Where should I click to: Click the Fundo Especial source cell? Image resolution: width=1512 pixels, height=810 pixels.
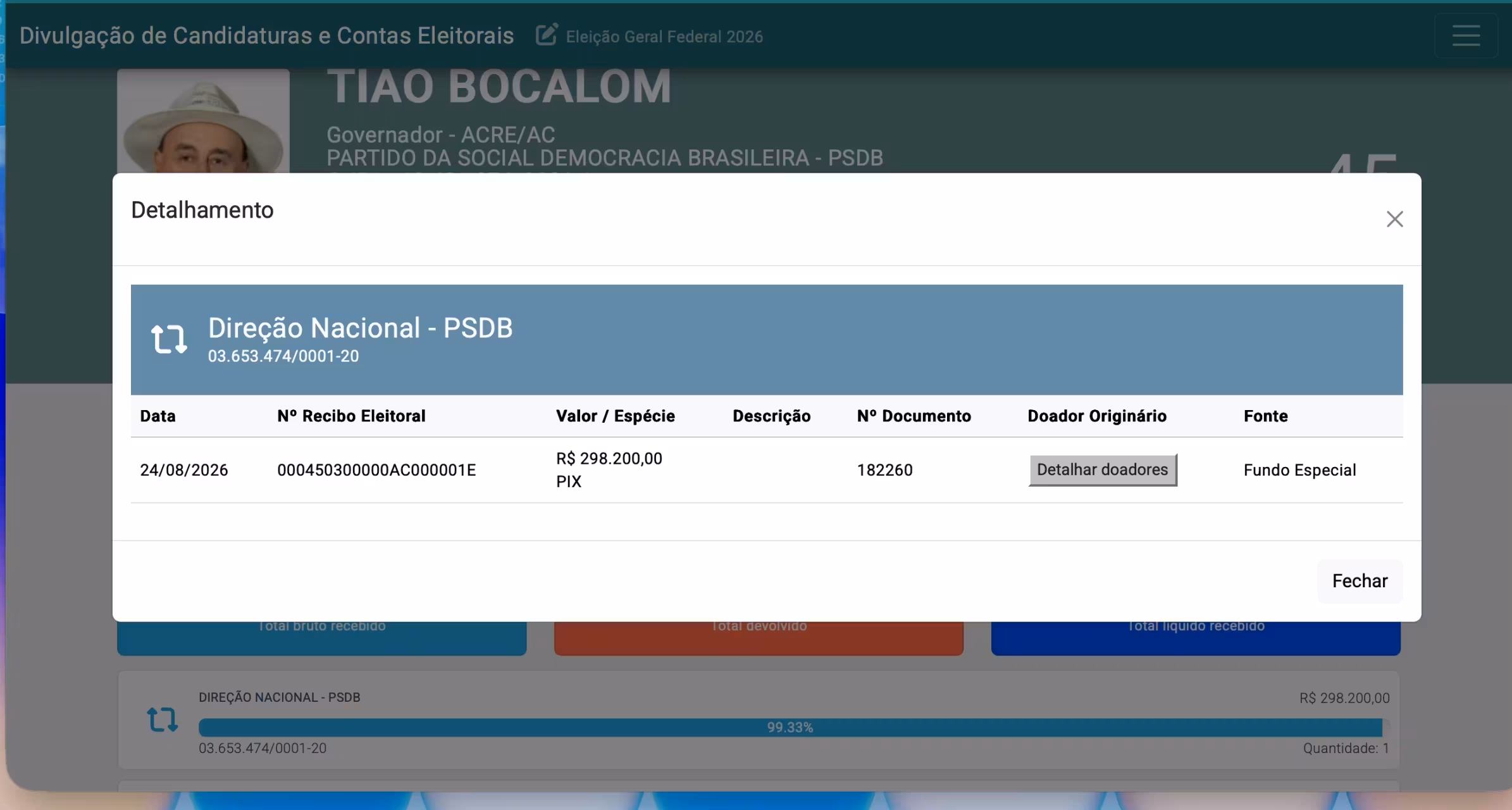[x=1299, y=470]
